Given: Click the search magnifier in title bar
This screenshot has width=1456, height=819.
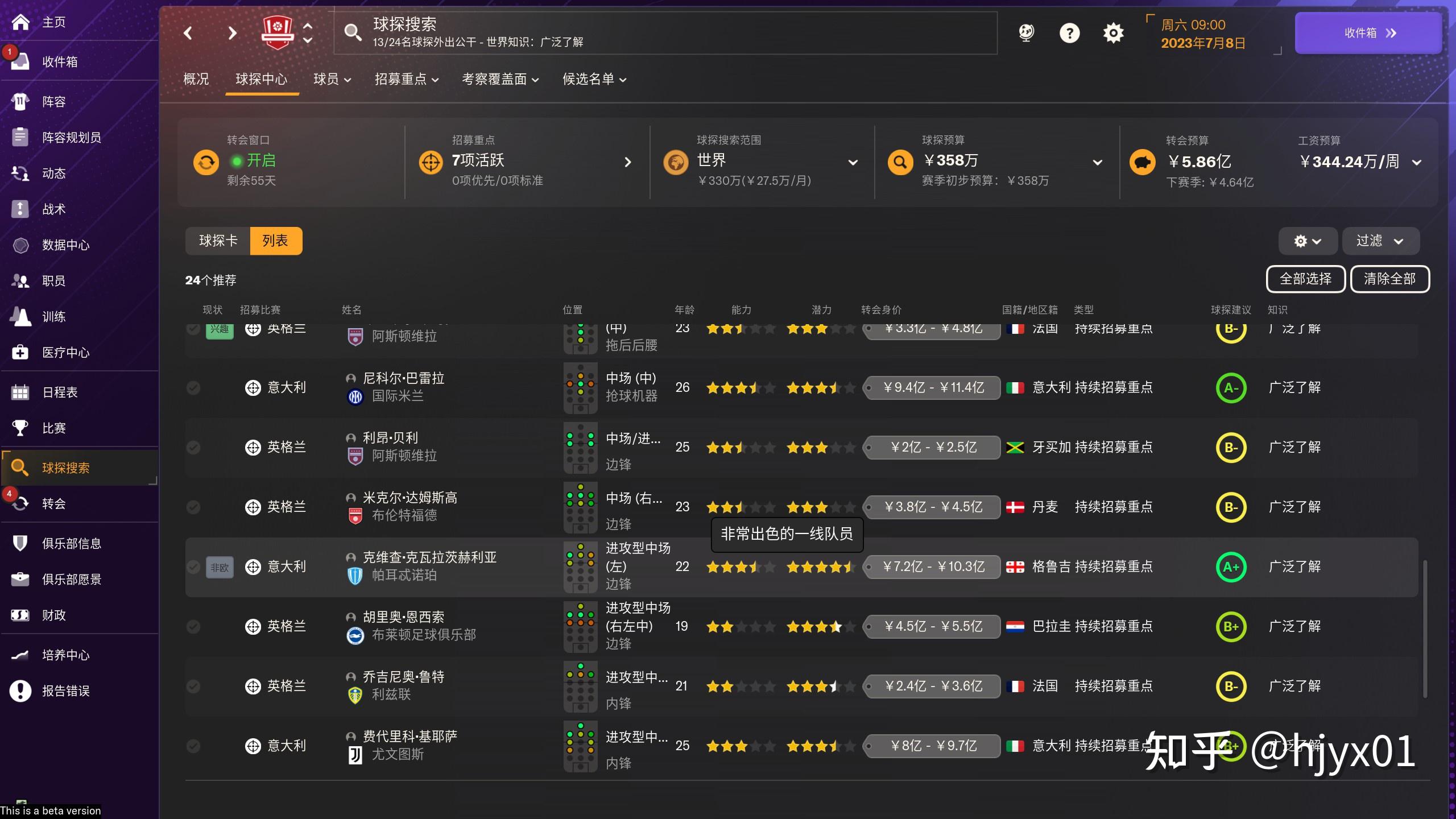Looking at the screenshot, I should [x=353, y=32].
